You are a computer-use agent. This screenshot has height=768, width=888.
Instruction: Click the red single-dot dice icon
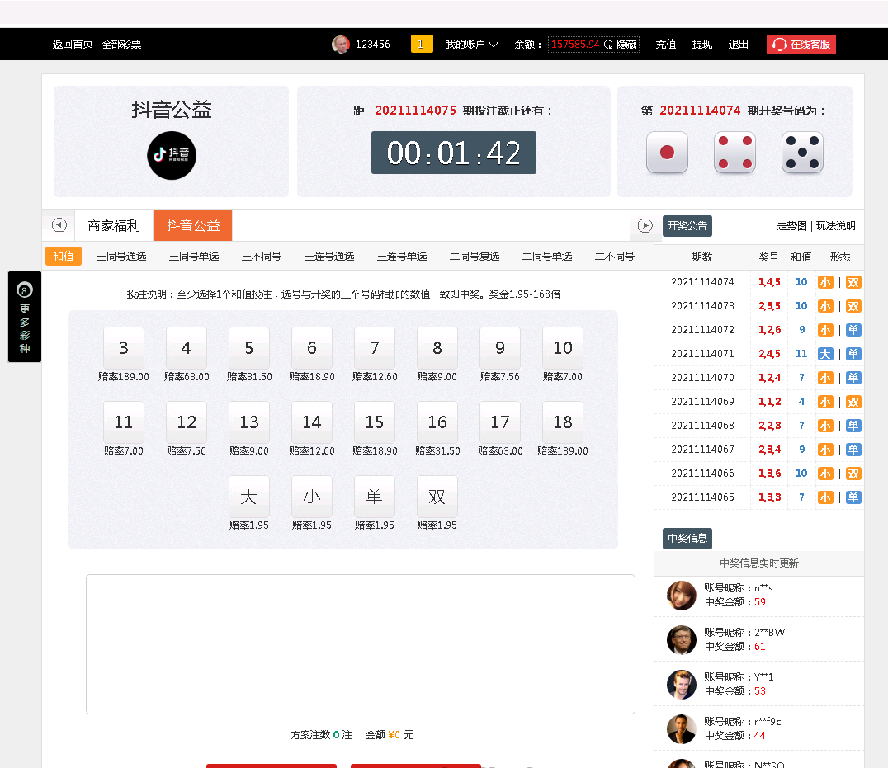pyautogui.click(x=667, y=153)
